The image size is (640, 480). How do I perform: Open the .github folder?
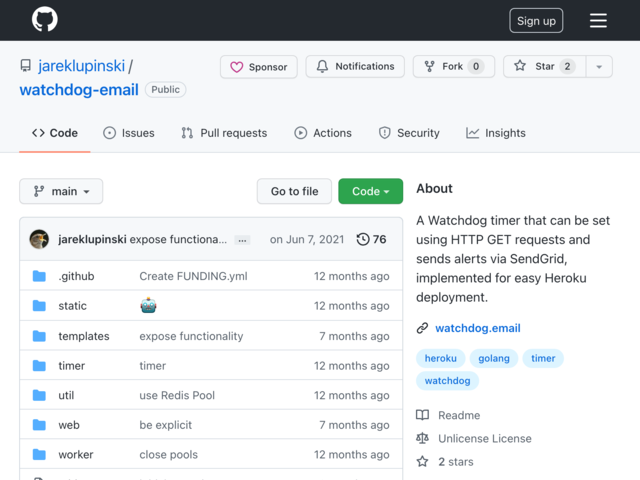point(76,276)
